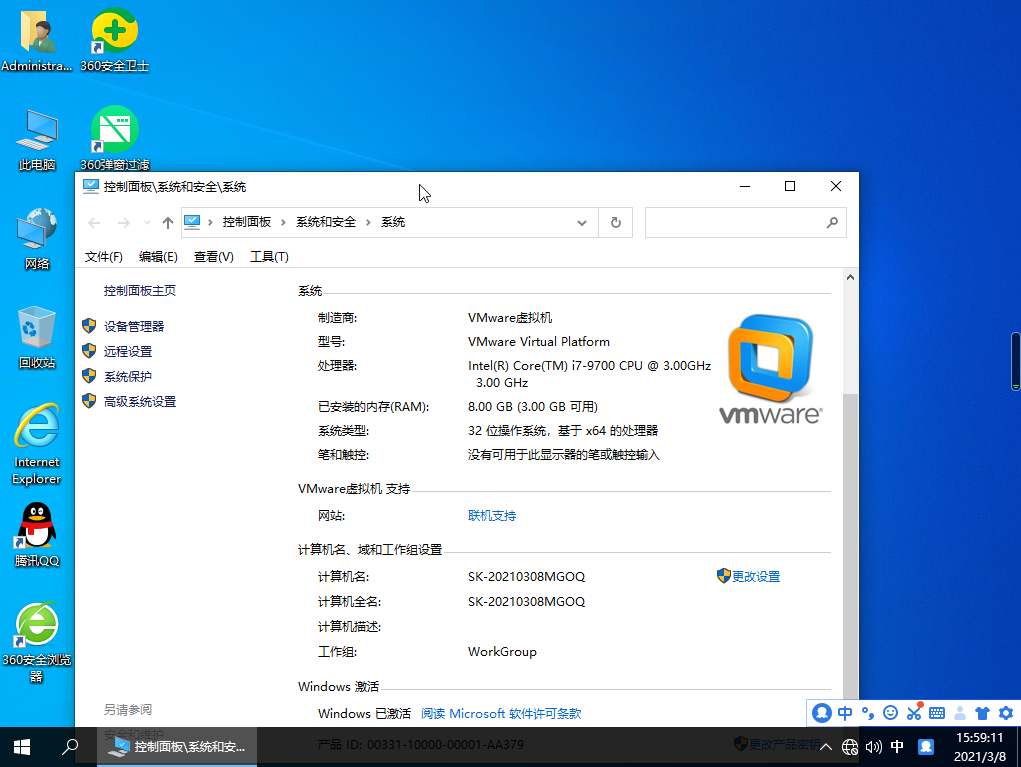Go up one level with the up arrow
Screen dimensions: 1021x767
pos(167,223)
